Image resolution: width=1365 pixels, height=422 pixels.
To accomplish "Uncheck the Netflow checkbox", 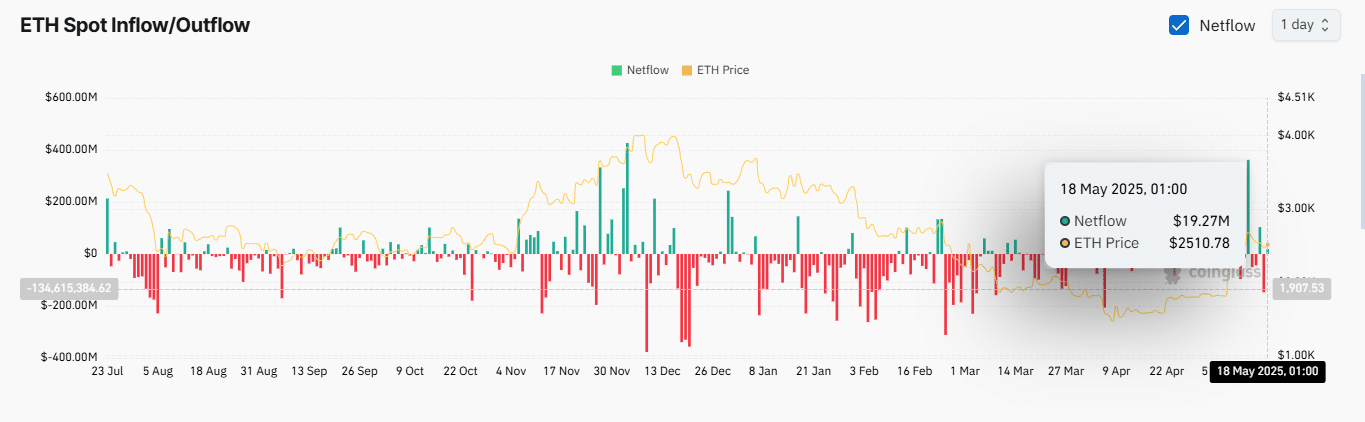I will tap(1179, 25).
